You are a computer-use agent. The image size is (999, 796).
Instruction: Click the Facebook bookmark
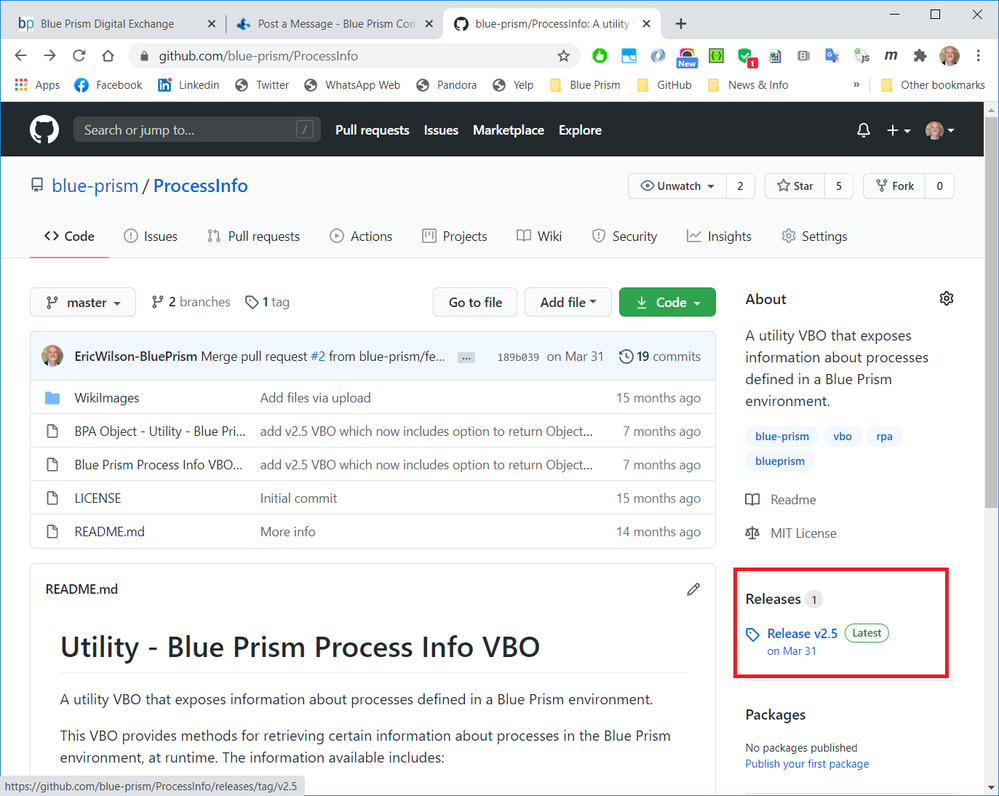(108, 85)
